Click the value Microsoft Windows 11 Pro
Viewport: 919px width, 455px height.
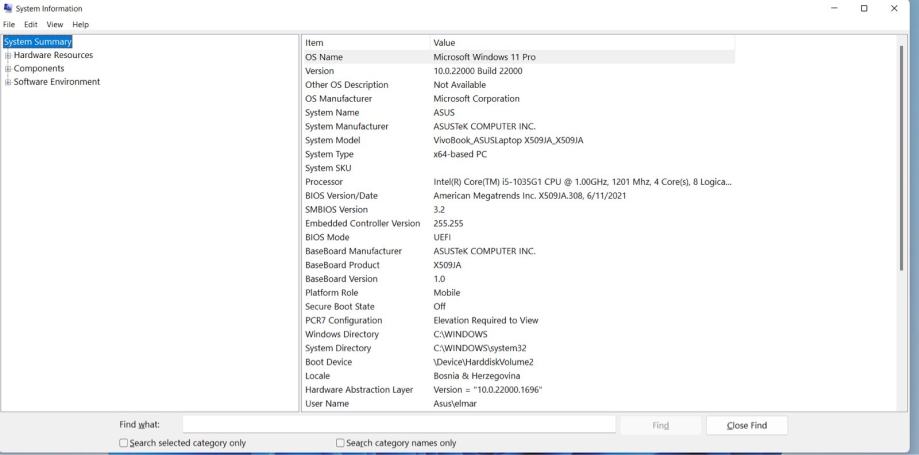pyautogui.click(x=484, y=57)
